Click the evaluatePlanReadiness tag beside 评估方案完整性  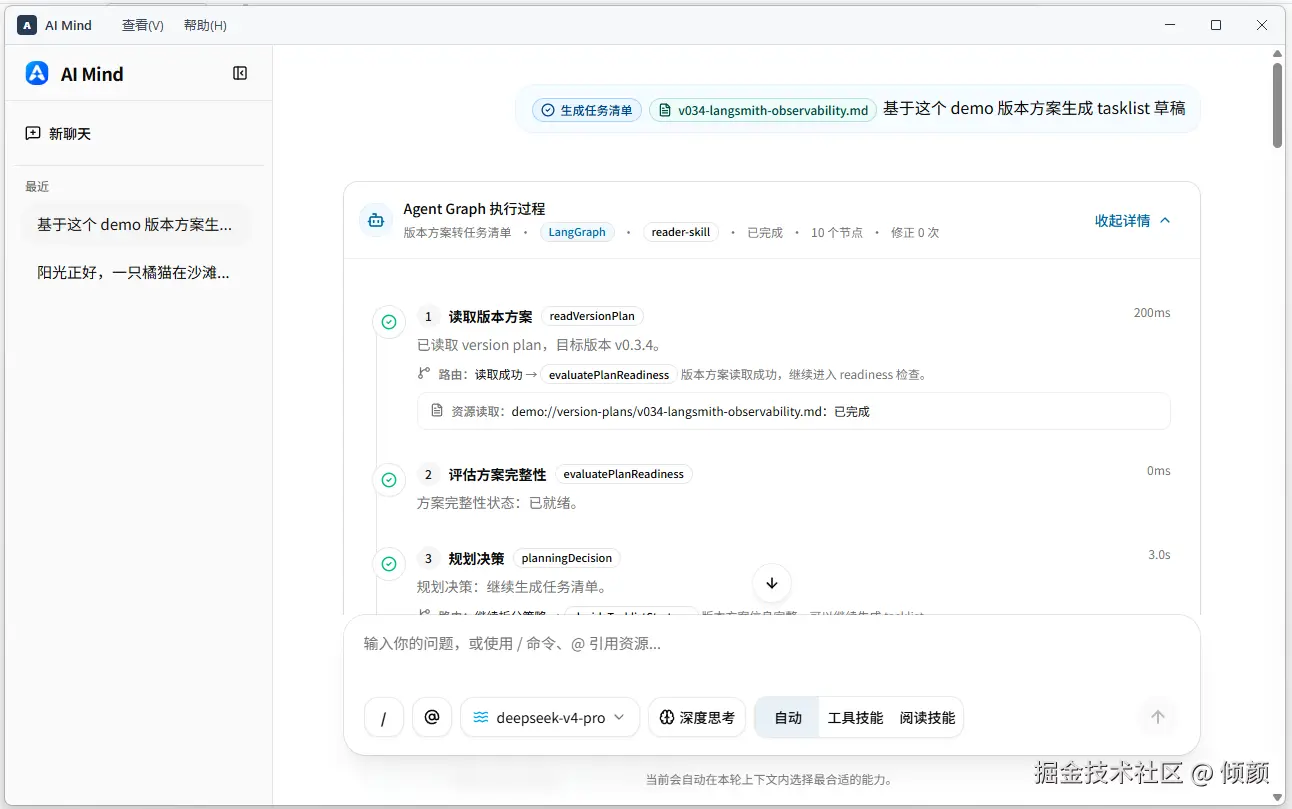624,474
